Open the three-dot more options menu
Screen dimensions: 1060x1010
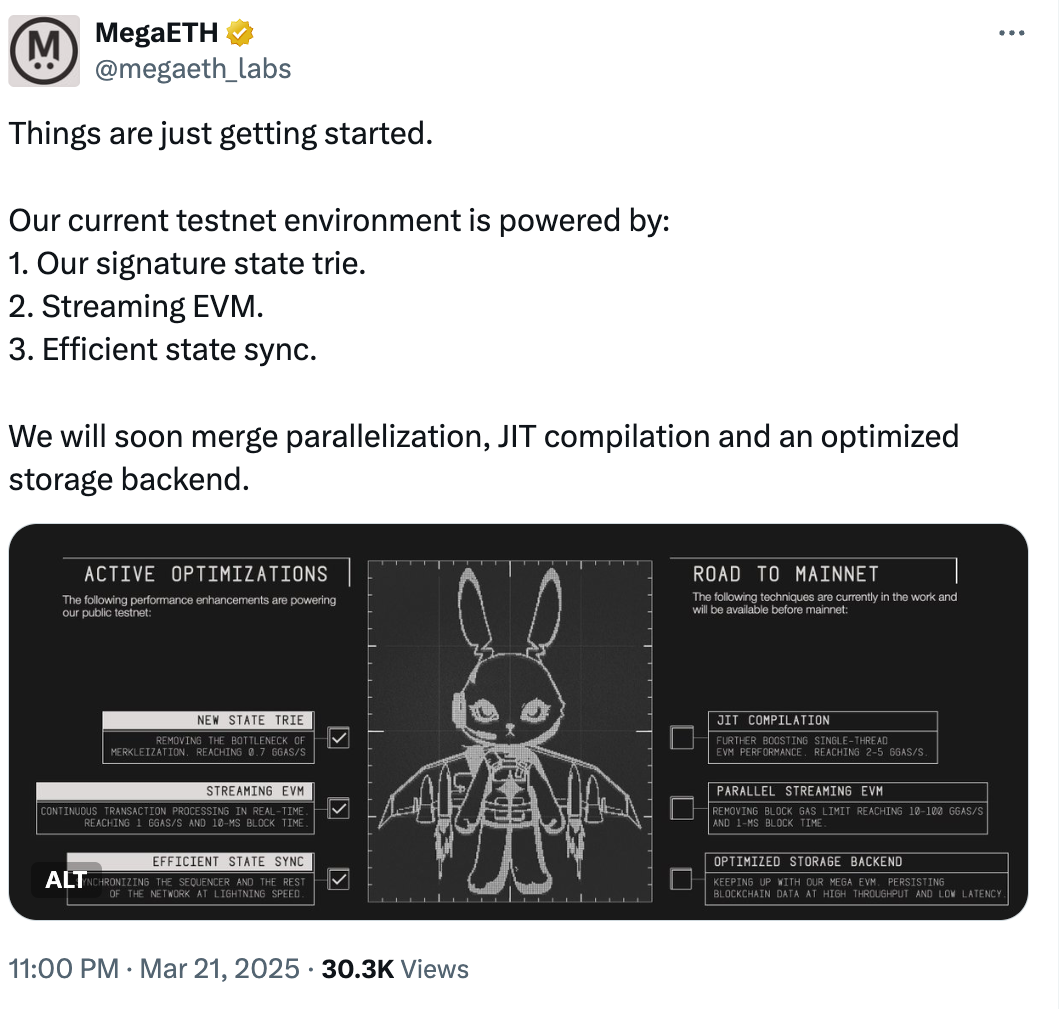point(1012,33)
